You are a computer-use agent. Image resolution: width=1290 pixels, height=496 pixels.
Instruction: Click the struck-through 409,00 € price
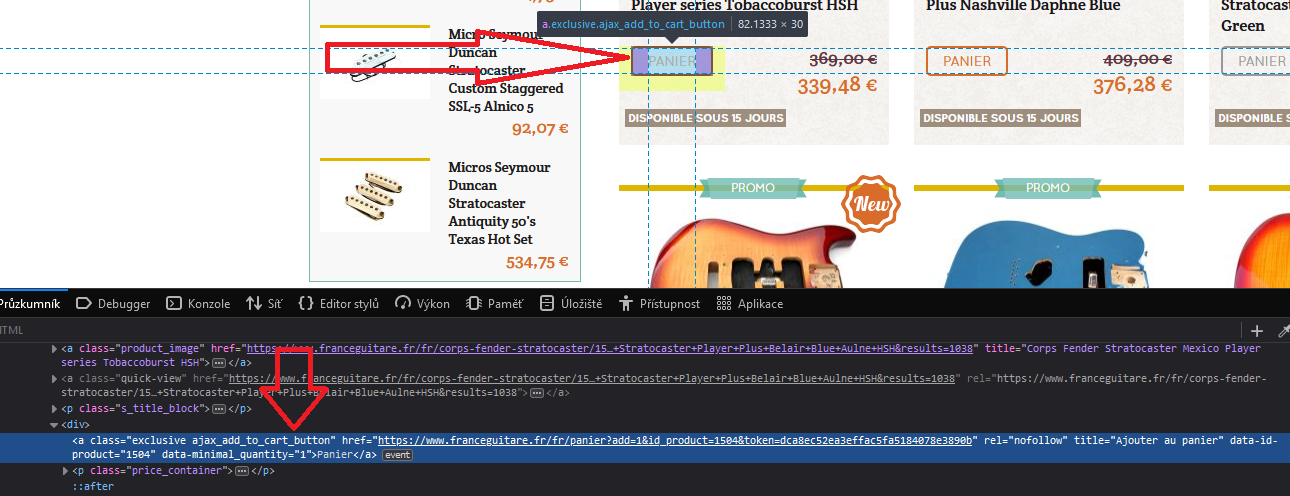1138,60
